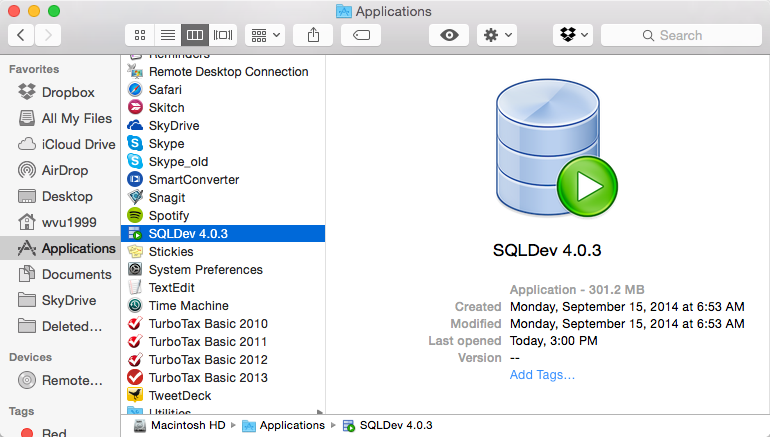Switch to list view mode

[x=168, y=35]
